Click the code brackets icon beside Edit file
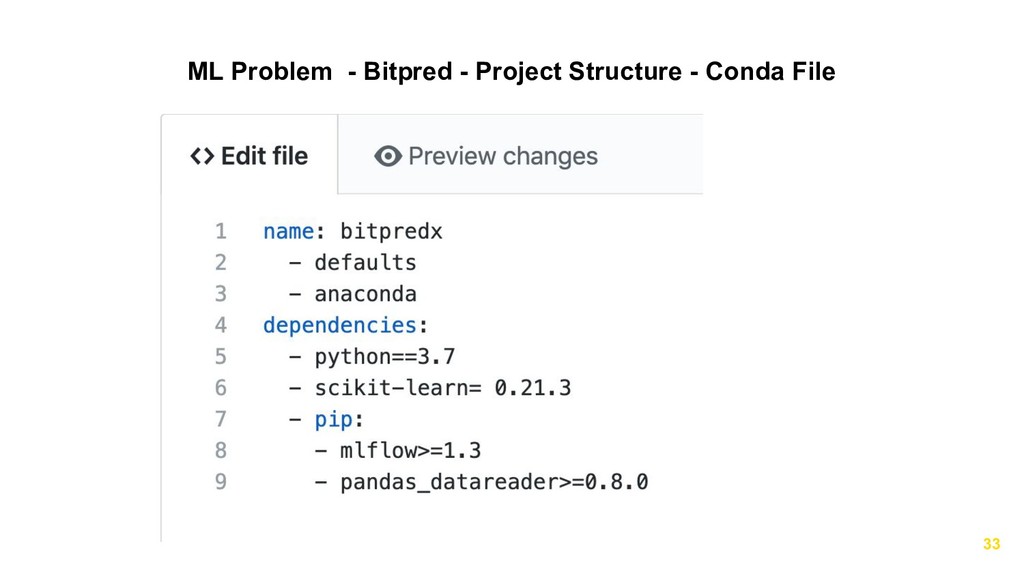This screenshot has height=576, width=1024. click(202, 156)
